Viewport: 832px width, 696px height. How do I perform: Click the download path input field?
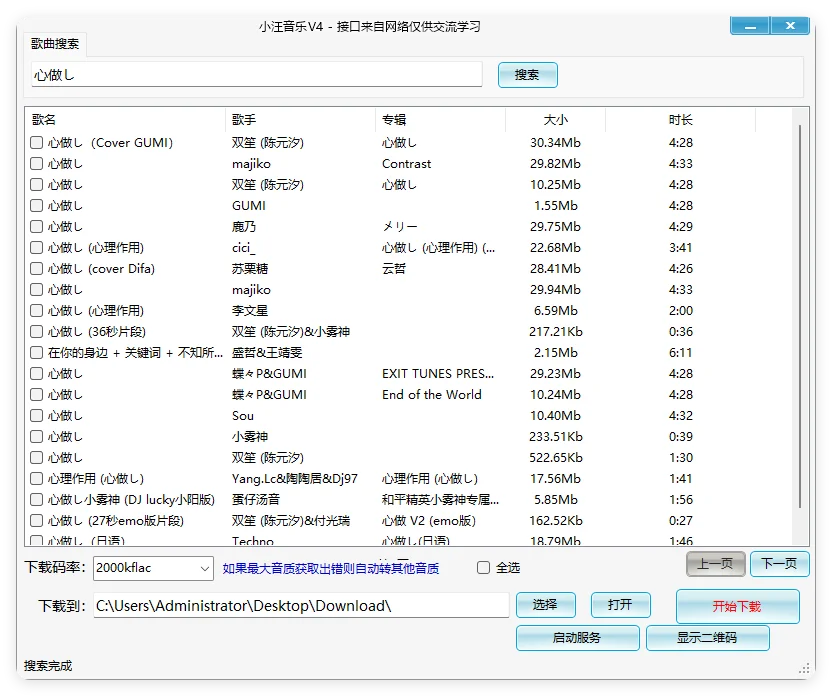point(300,604)
